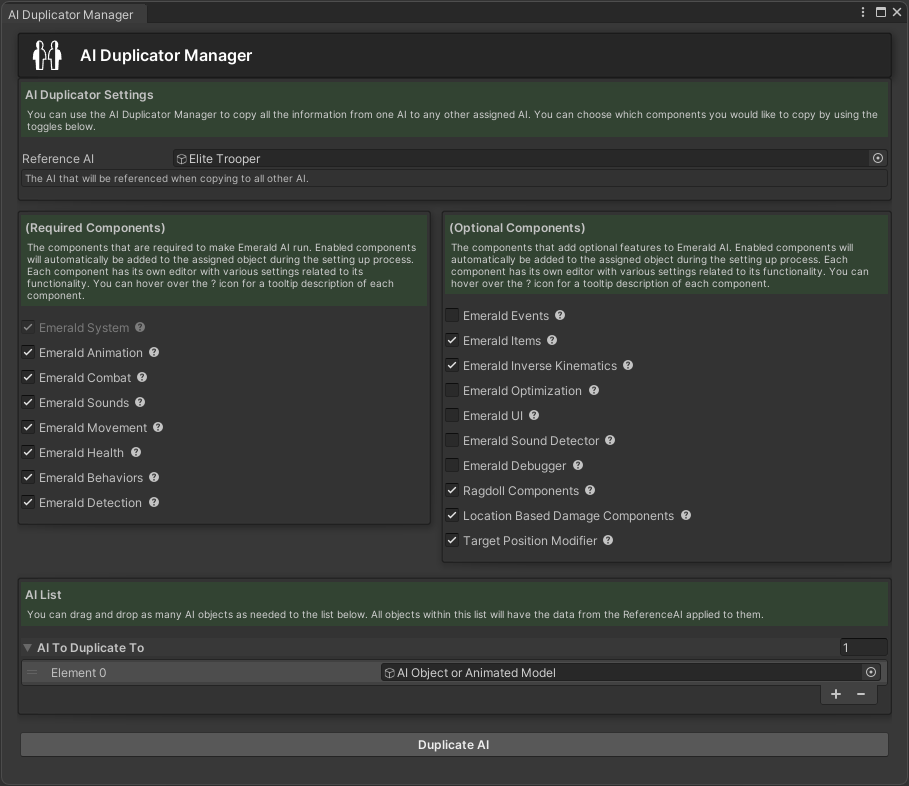Screen dimensions: 909x786
Task: Open object picker for Element 0
Action: coord(870,672)
